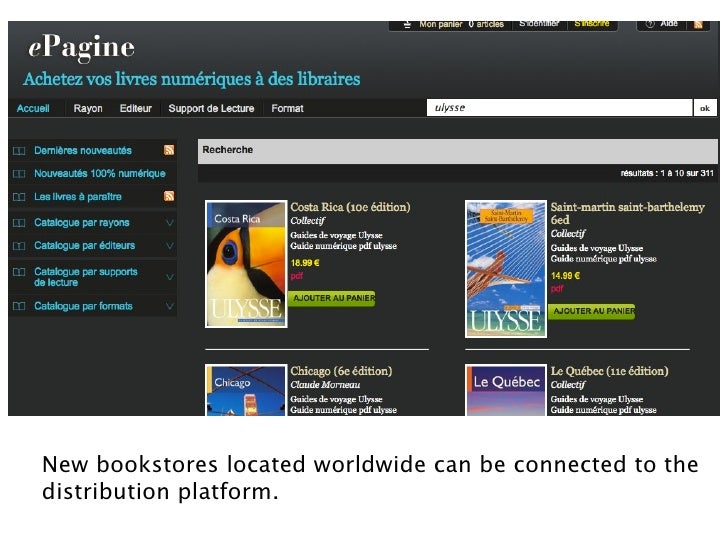Click the ePagine logo
The image size is (728, 546).
click(80, 47)
